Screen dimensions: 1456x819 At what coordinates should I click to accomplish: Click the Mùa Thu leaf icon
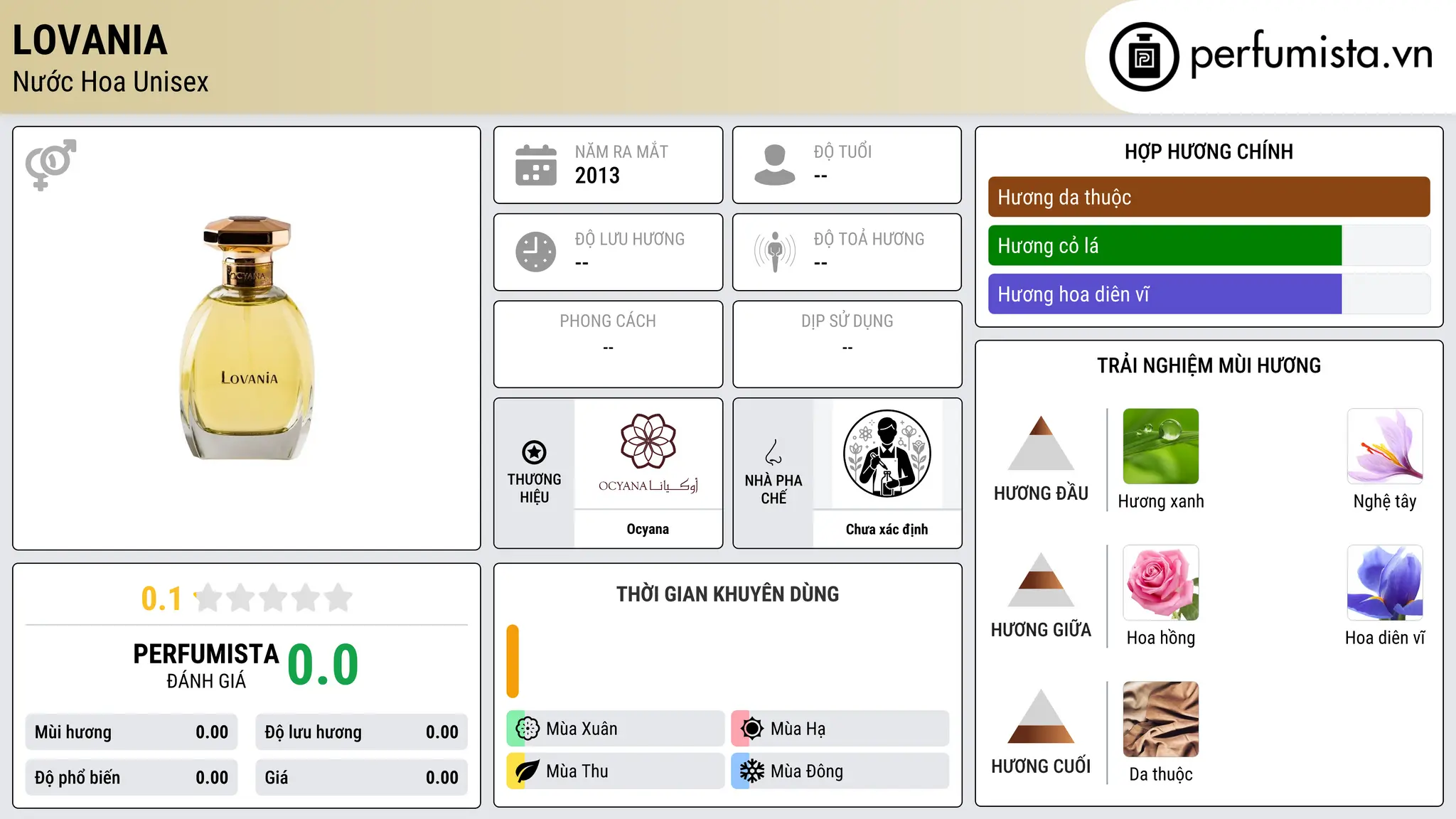pyautogui.click(x=528, y=771)
